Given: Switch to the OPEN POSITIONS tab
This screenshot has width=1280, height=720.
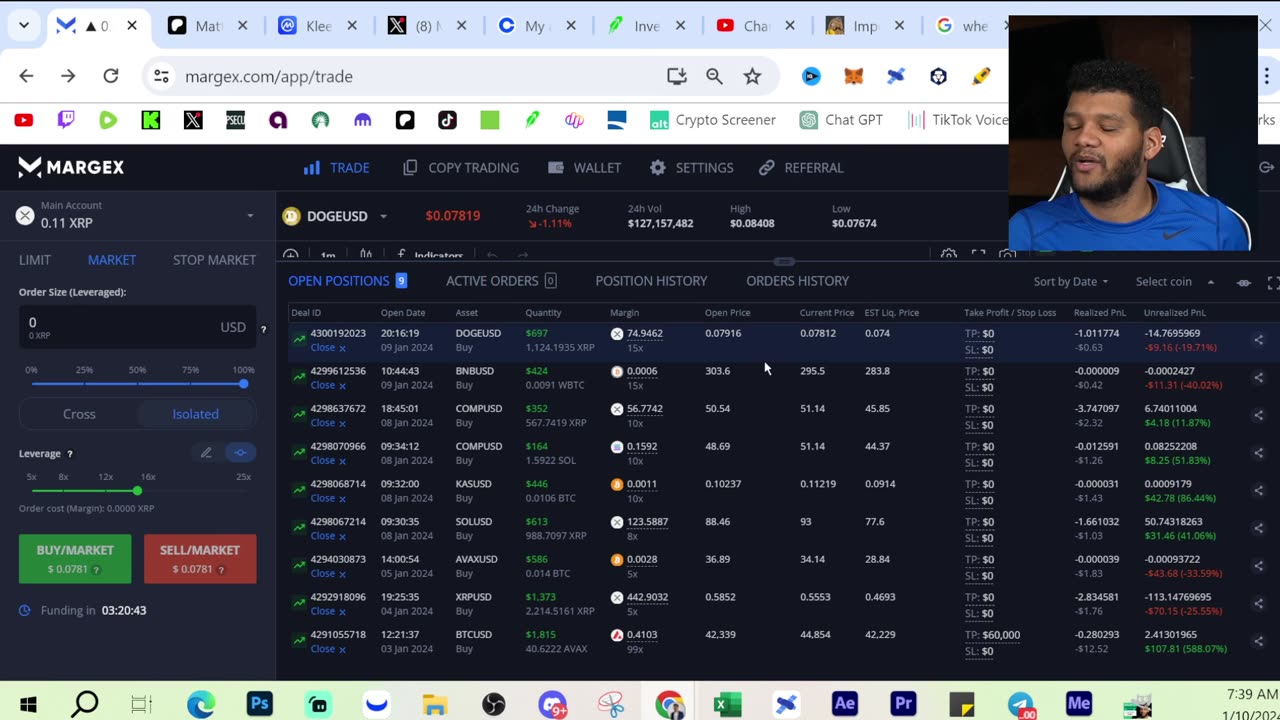Looking at the screenshot, I should pyautogui.click(x=347, y=281).
